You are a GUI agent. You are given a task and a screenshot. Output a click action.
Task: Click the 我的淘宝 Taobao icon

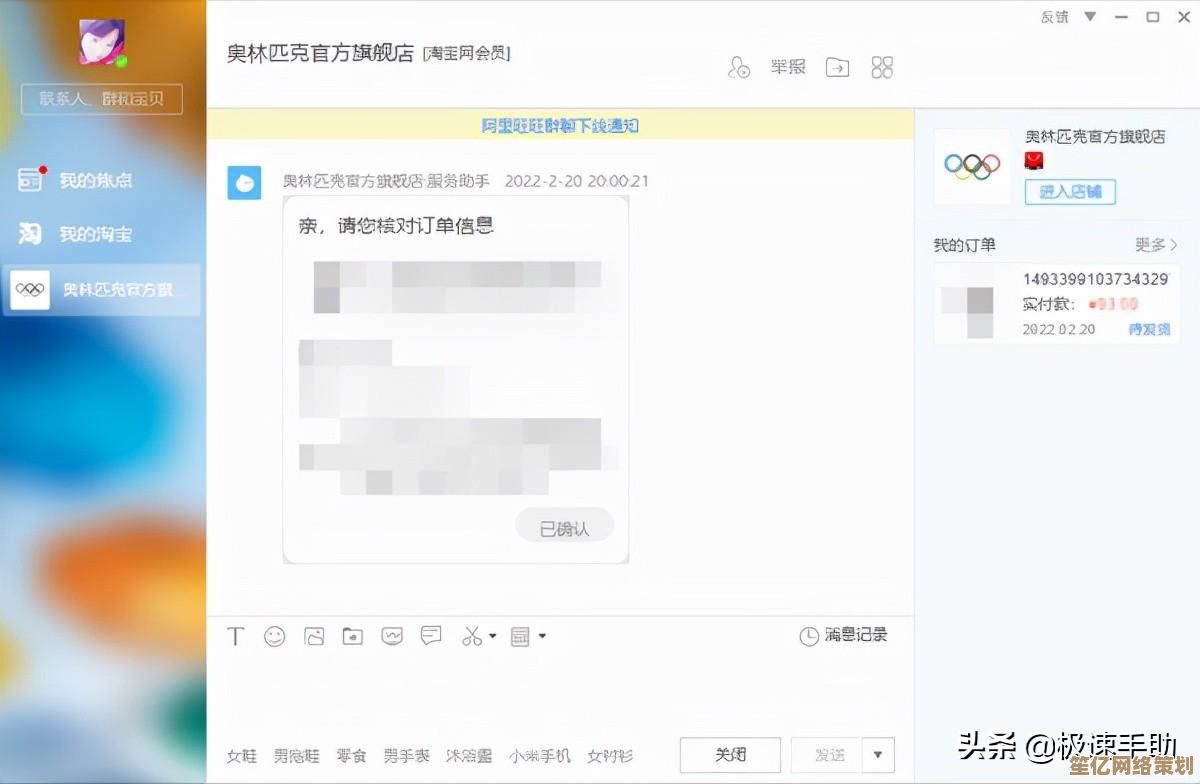(x=30, y=234)
